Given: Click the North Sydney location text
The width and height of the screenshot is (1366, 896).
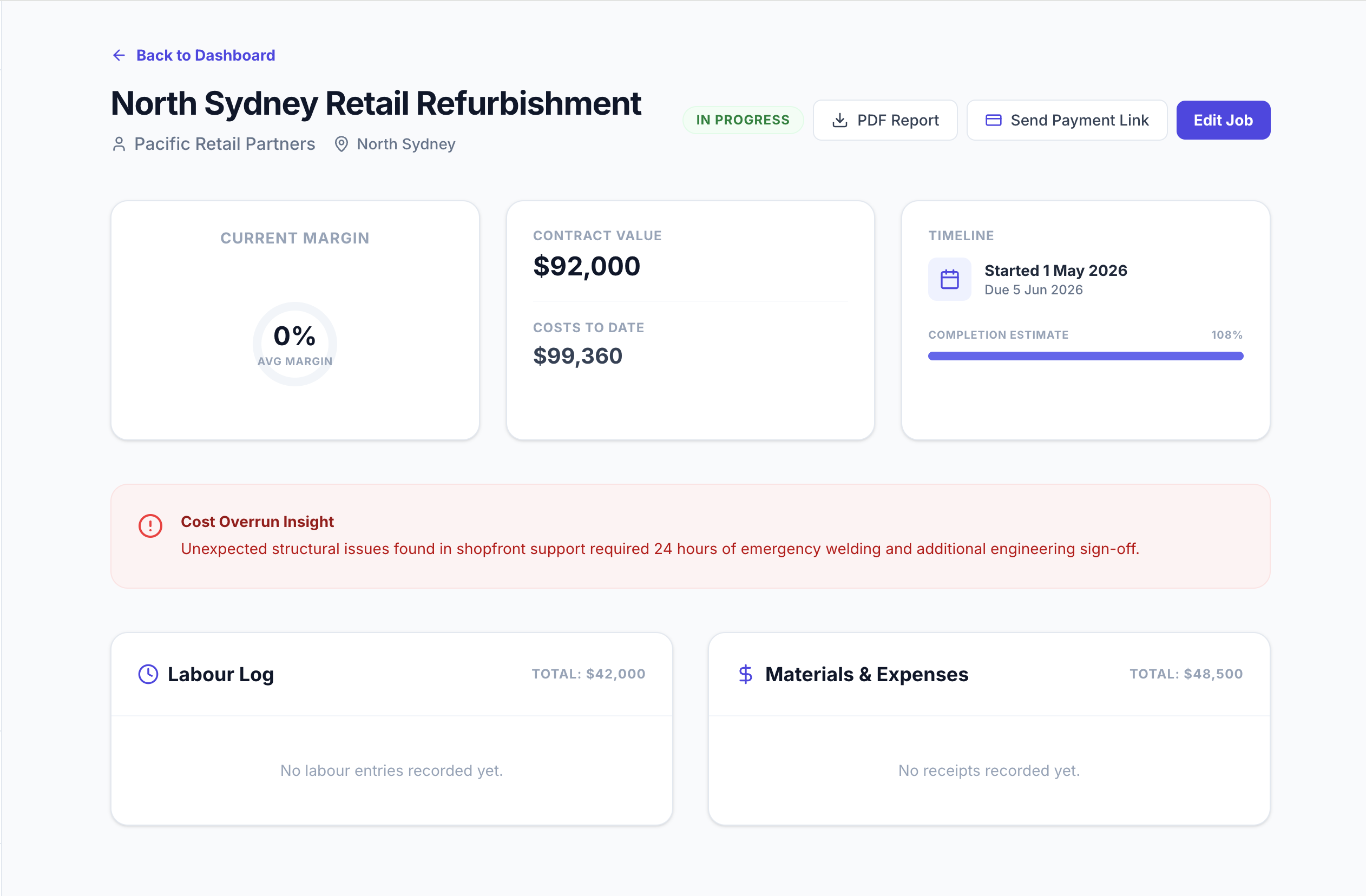Looking at the screenshot, I should 406,144.
